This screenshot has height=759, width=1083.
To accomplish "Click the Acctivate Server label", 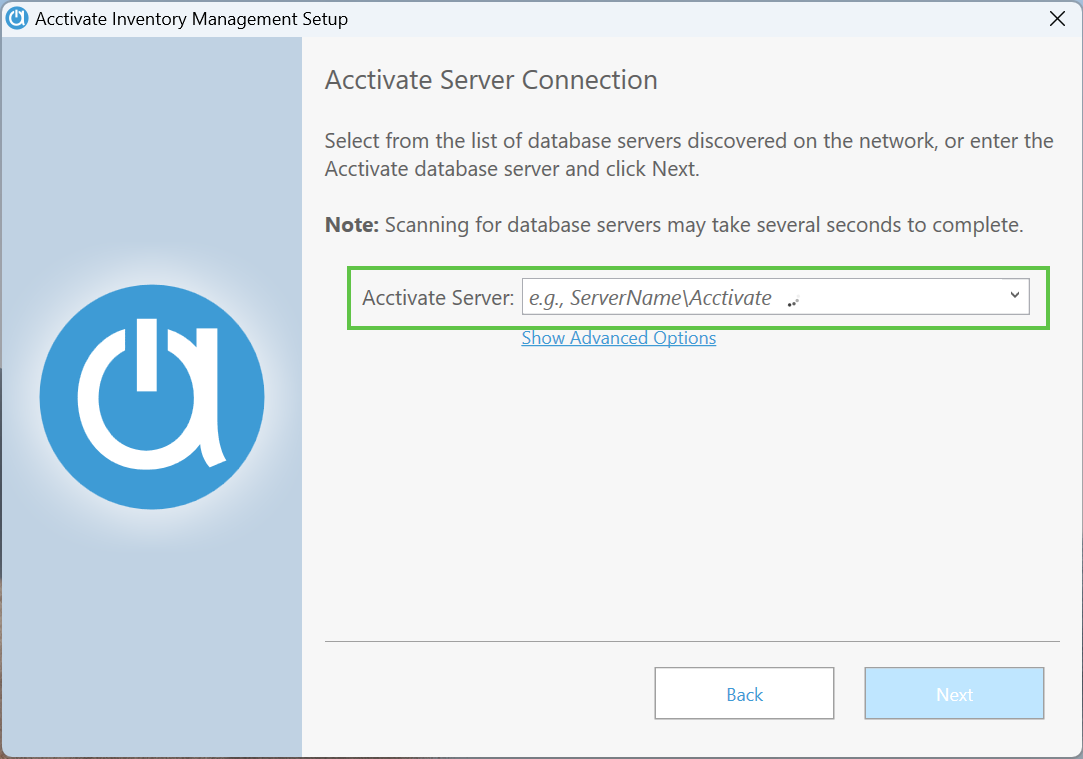I will point(437,297).
